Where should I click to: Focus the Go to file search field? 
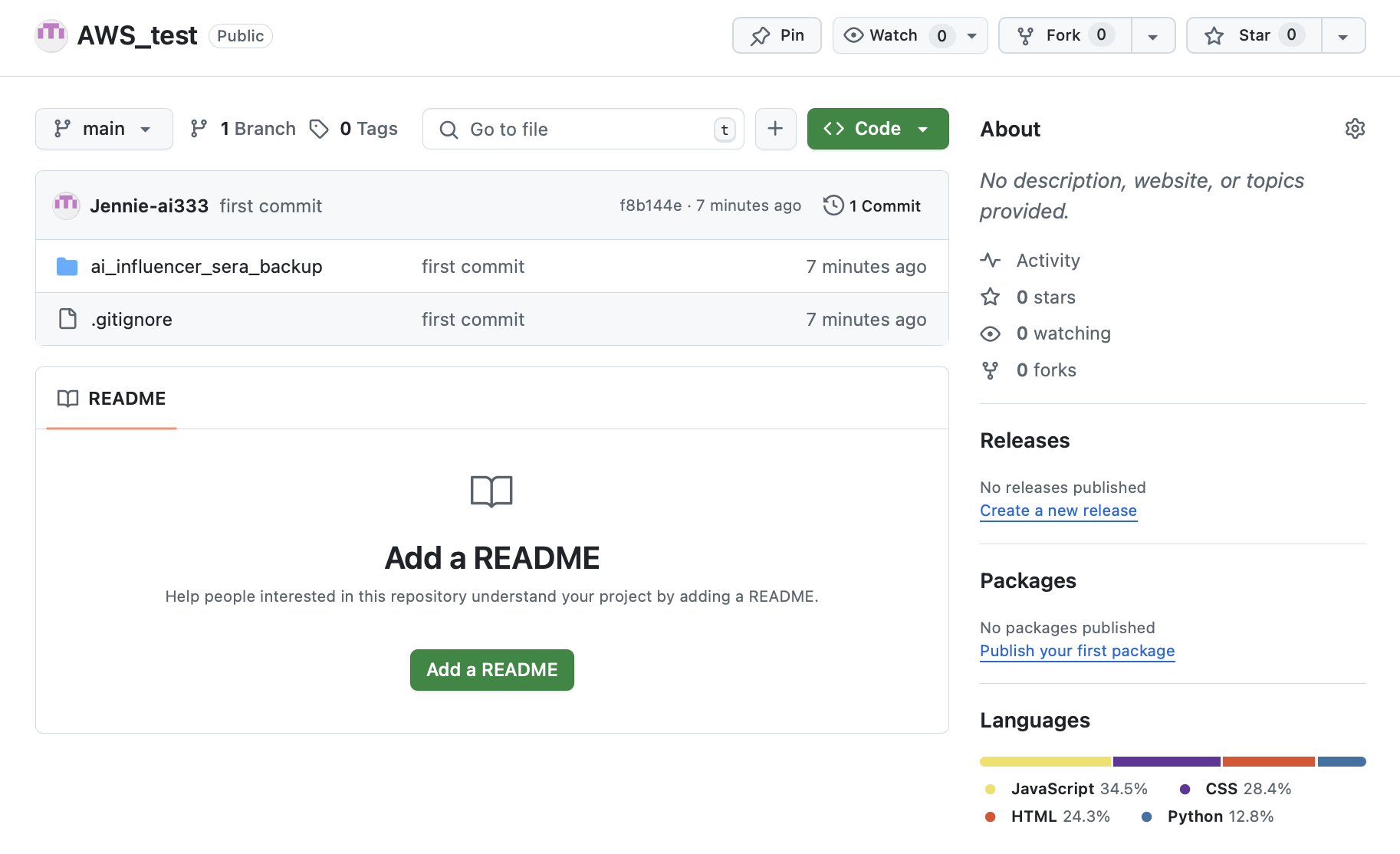[x=583, y=129]
